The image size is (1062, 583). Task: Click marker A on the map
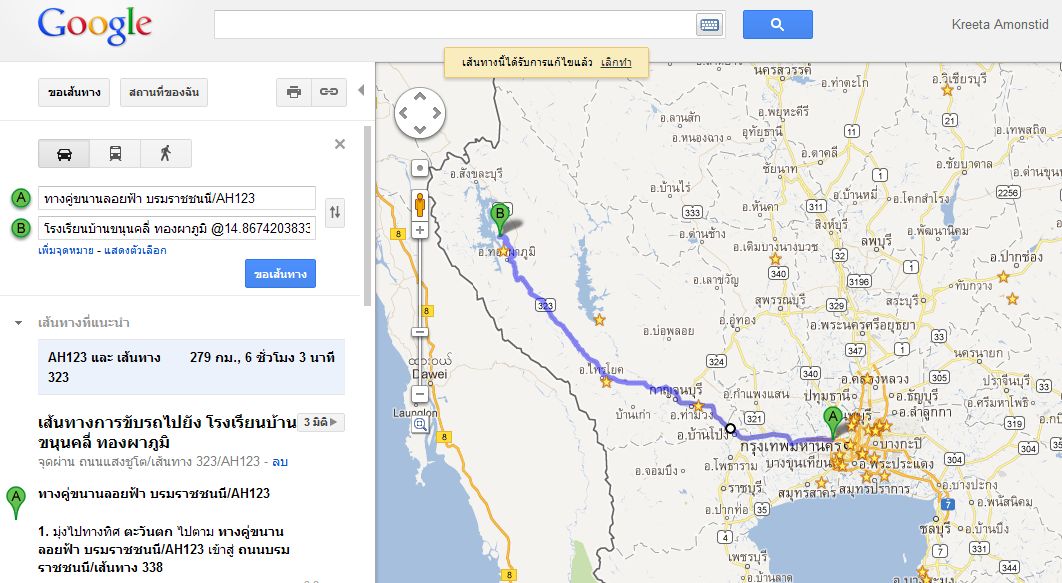click(832, 421)
